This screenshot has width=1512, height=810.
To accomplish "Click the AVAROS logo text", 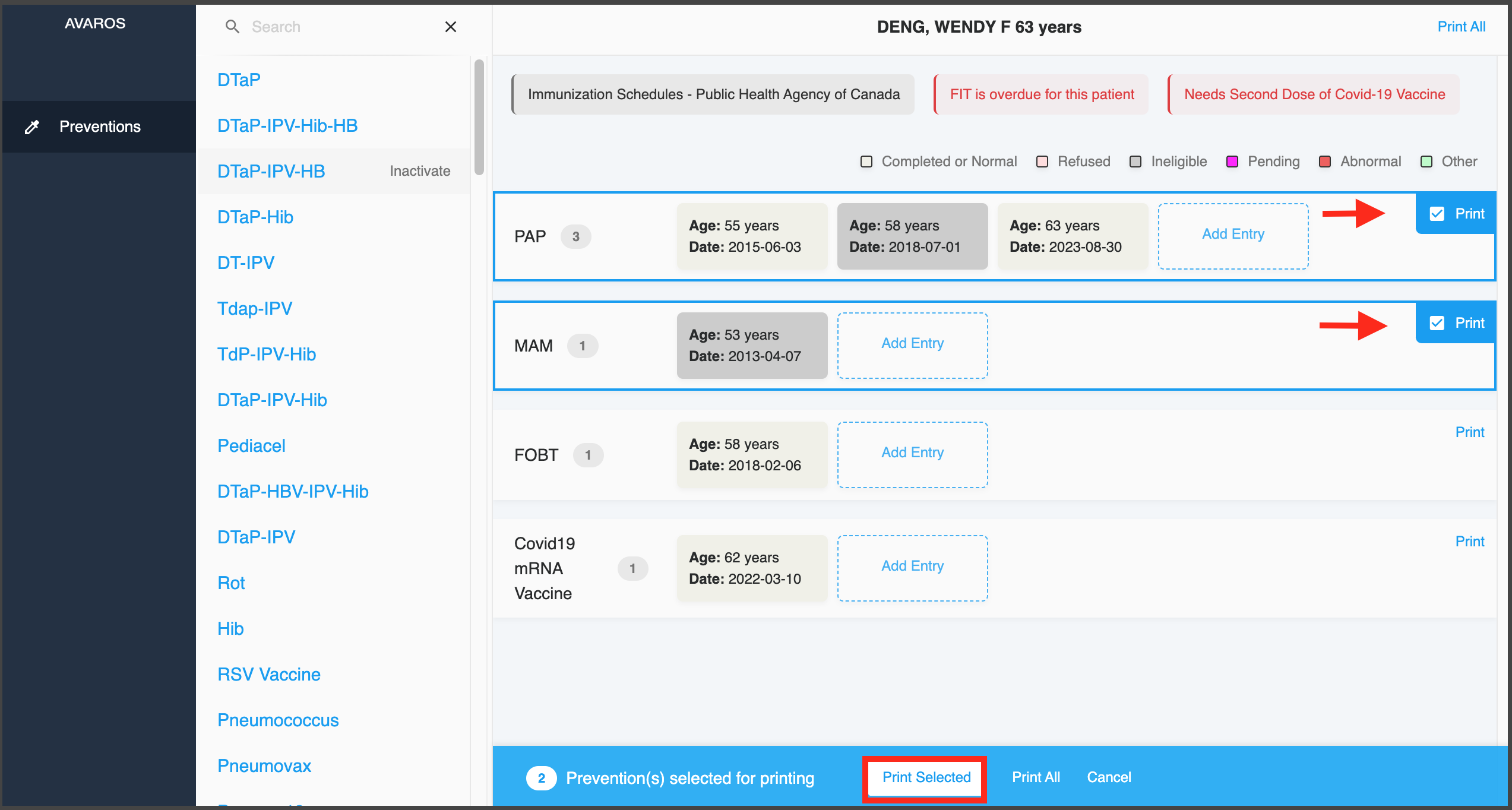I will point(95,23).
